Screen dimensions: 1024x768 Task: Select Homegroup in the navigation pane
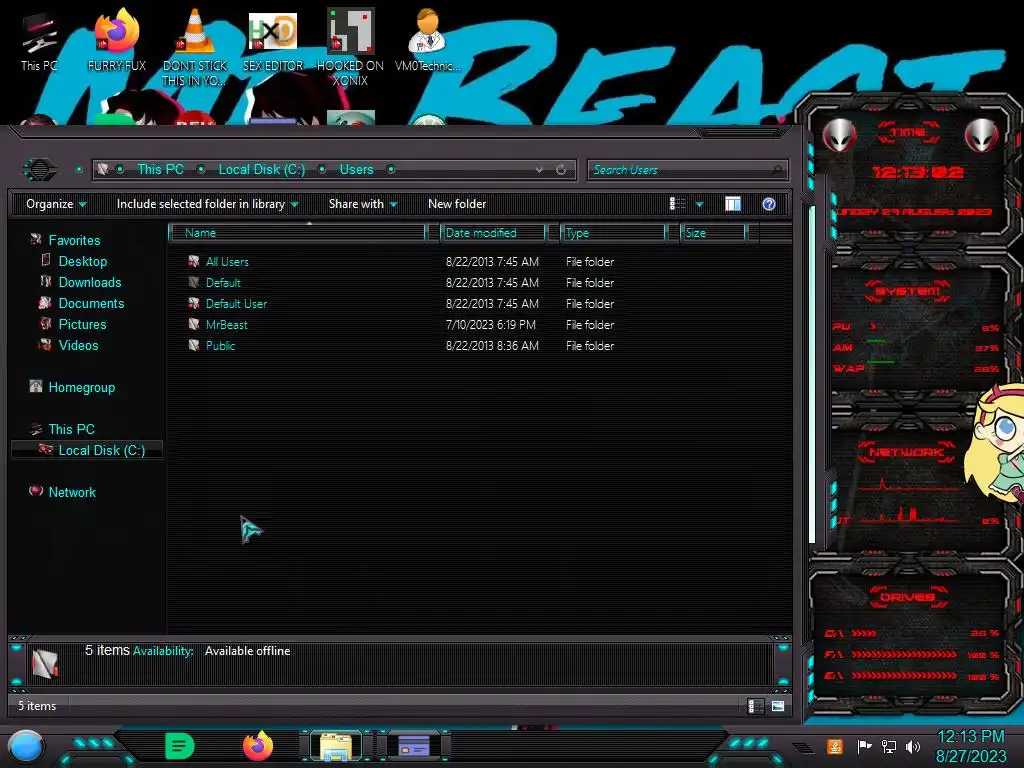(x=82, y=387)
